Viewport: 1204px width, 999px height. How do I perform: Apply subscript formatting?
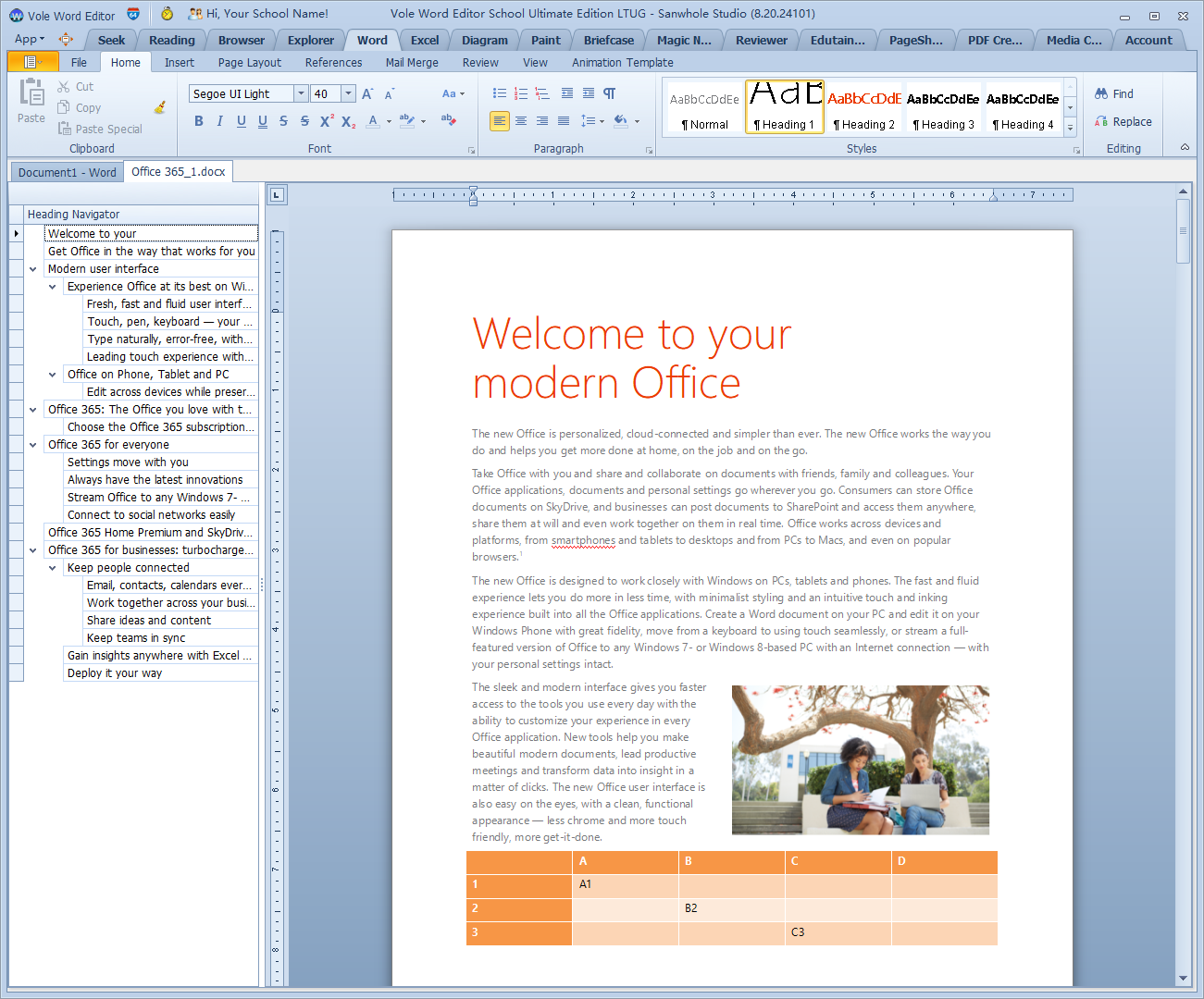[x=348, y=121]
